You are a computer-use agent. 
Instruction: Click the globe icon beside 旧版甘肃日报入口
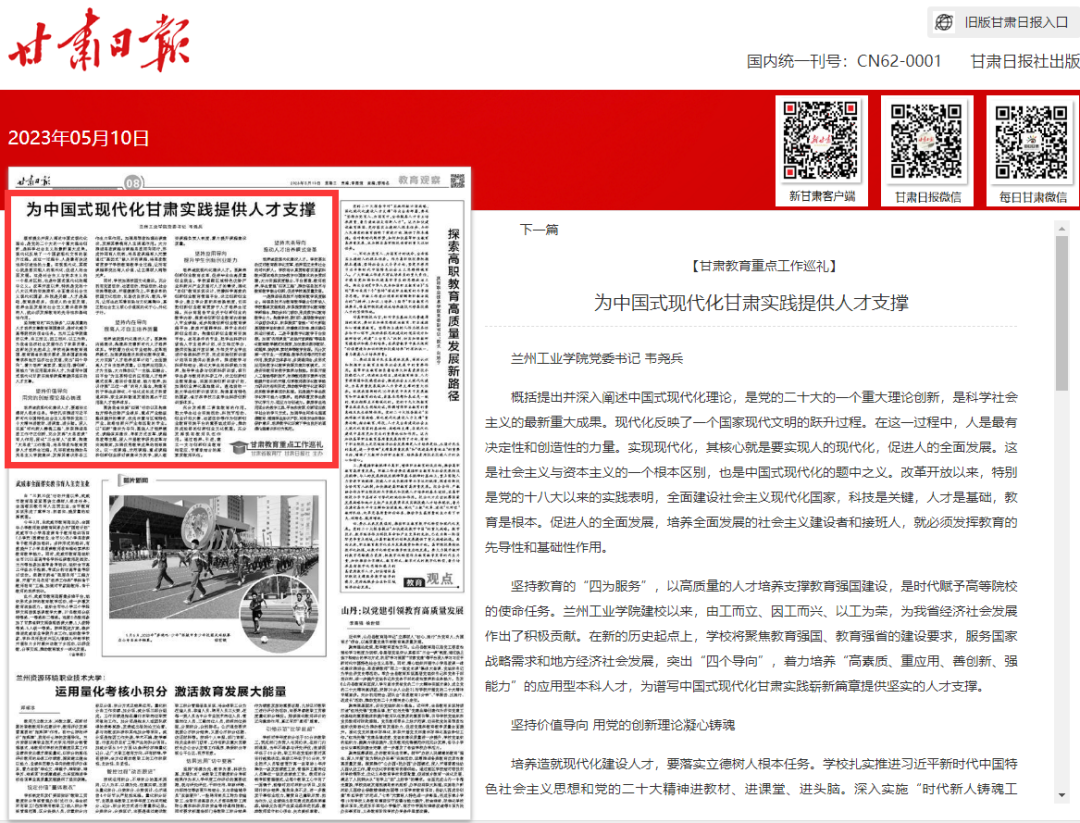pos(944,22)
